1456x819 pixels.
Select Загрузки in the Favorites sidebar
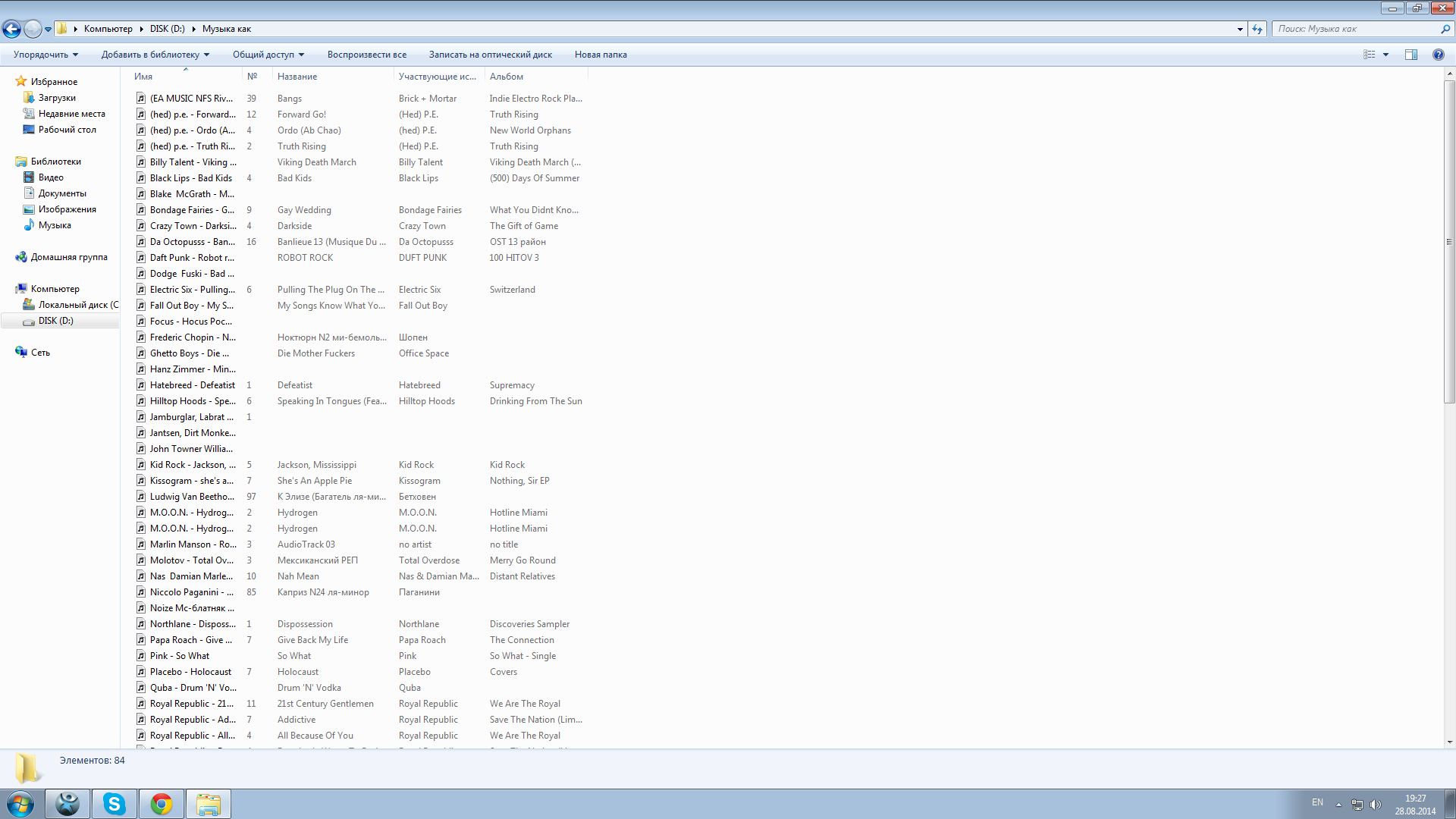coord(57,98)
